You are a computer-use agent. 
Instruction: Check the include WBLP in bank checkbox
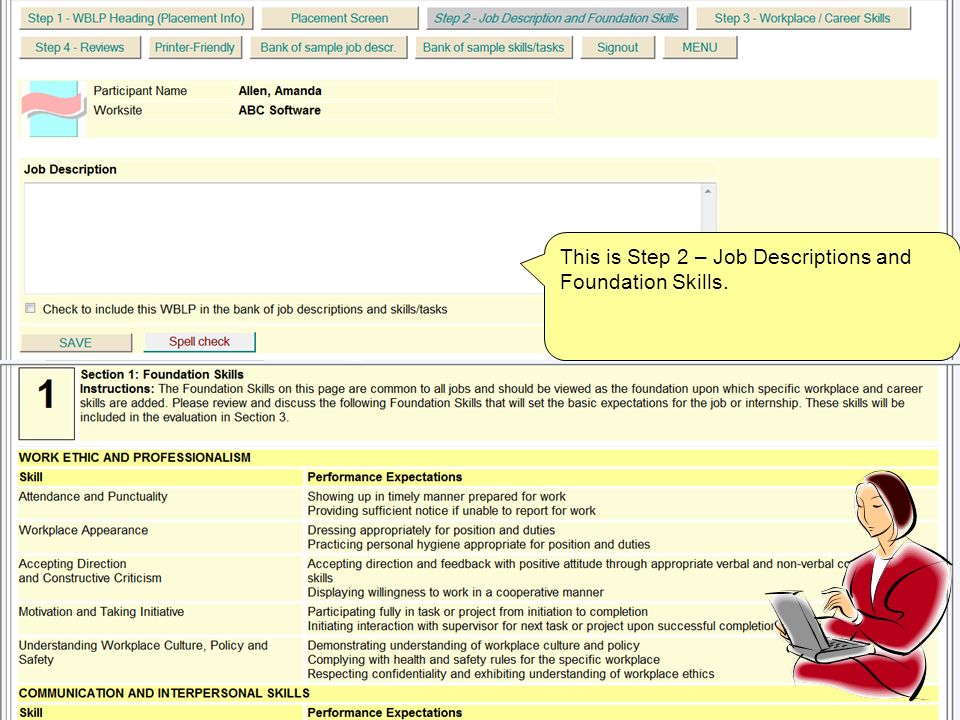[31, 308]
